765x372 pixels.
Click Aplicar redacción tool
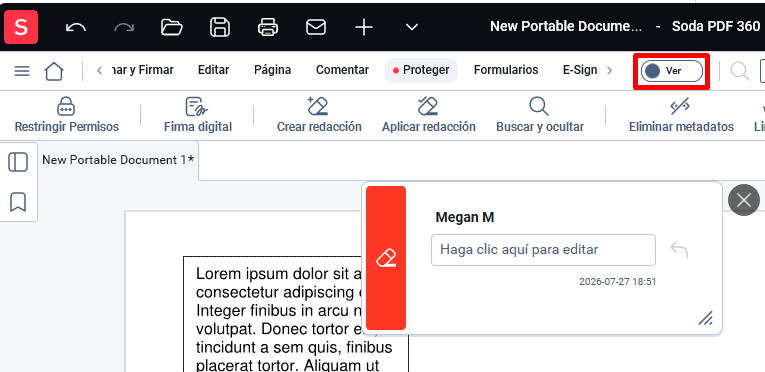[428, 115]
